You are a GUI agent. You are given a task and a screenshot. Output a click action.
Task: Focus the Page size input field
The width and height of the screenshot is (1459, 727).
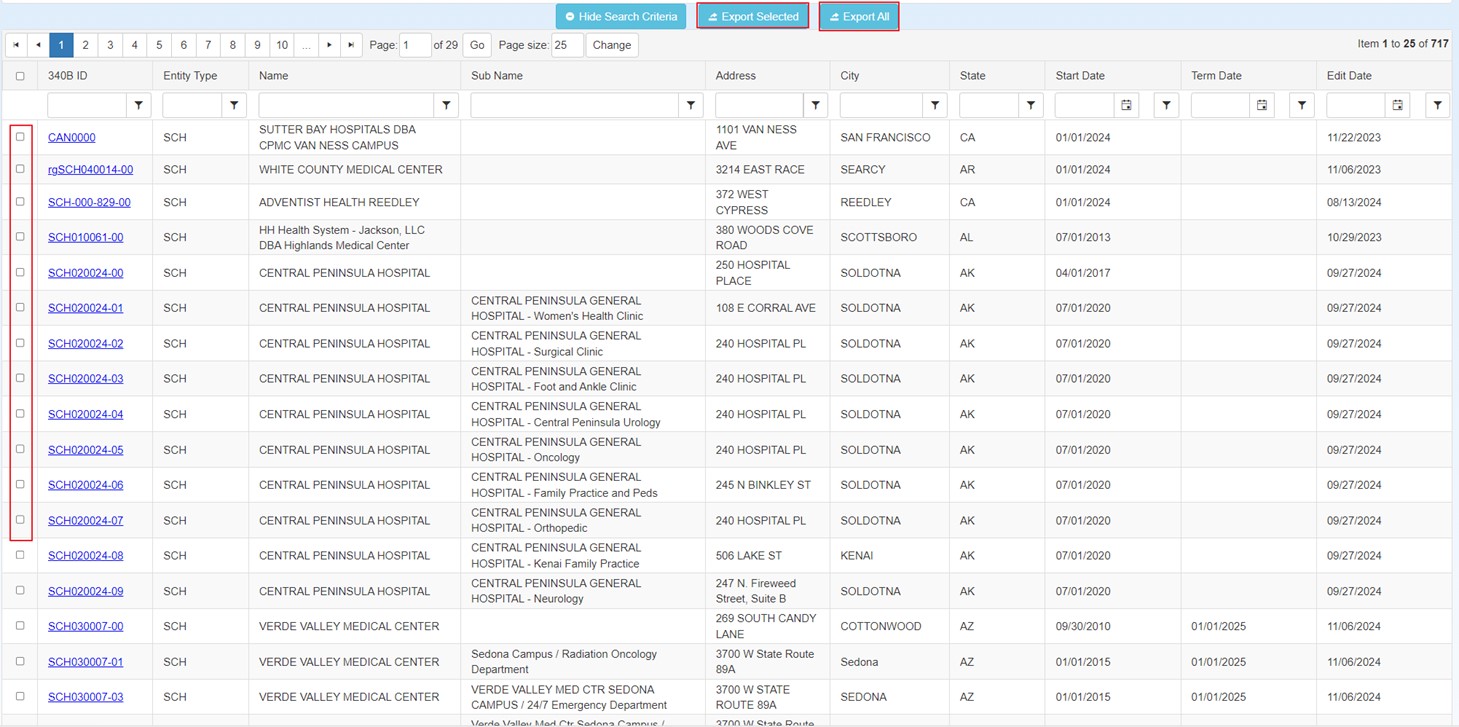point(567,45)
